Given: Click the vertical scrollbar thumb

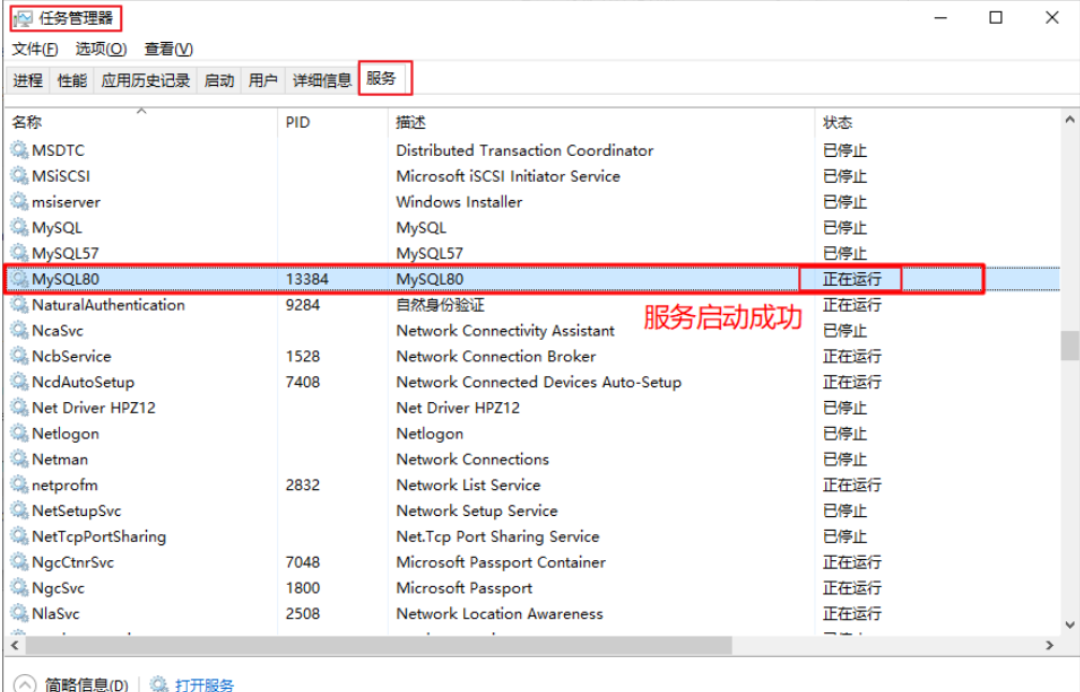Looking at the screenshot, I should 1070,346.
